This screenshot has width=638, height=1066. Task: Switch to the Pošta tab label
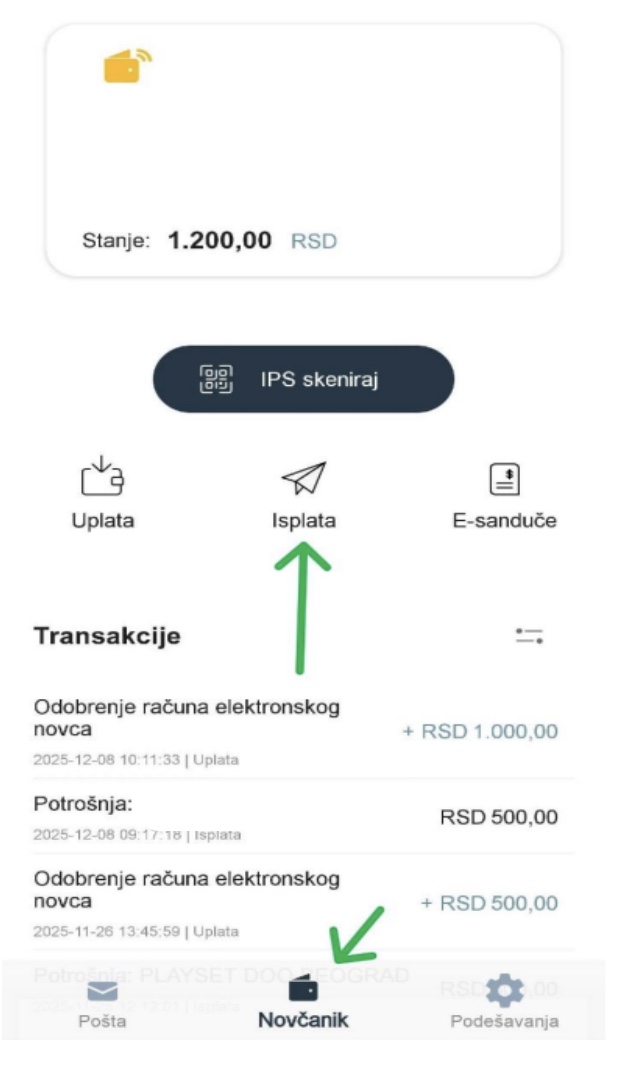tap(99, 1022)
